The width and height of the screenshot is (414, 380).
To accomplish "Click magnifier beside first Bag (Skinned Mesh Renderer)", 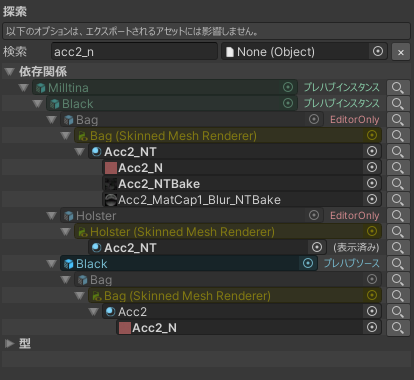I will pyautogui.click(x=398, y=136).
